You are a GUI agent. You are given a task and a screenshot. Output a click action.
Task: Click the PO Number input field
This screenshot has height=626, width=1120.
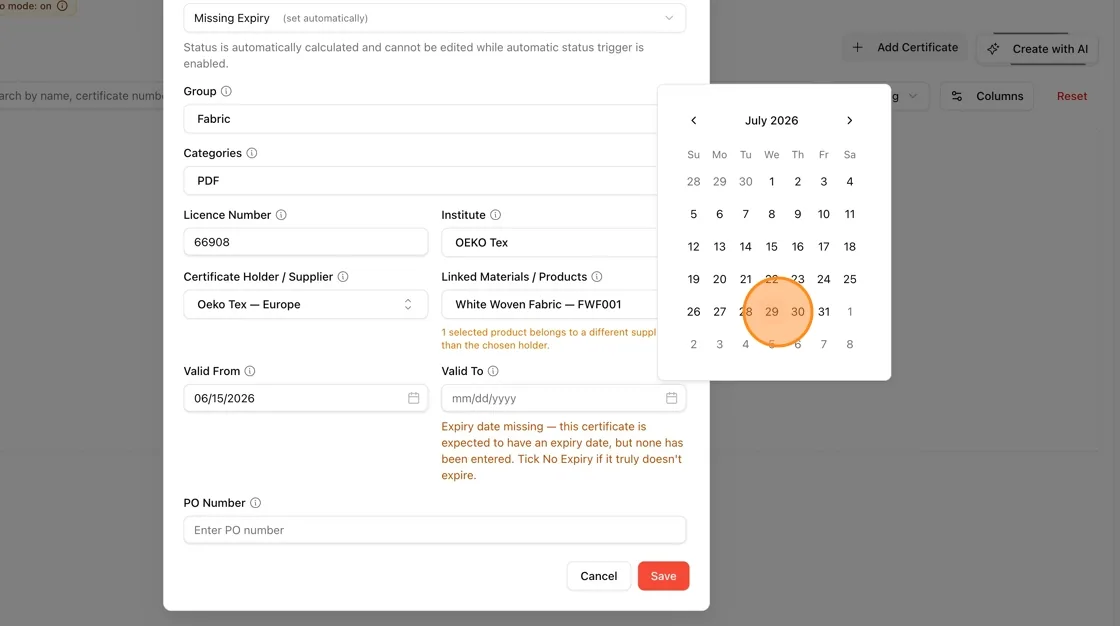(x=434, y=530)
